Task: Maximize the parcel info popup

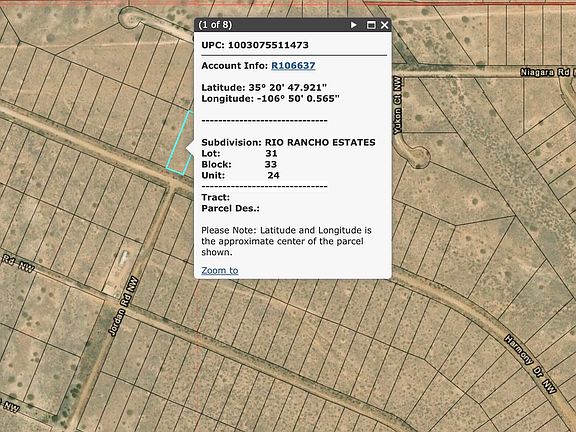Action: click(371, 25)
